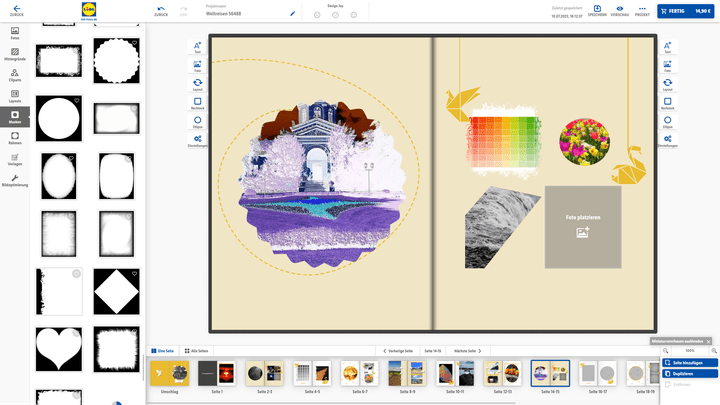The height and width of the screenshot is (405, 720).
Task: Click right page Rechteck tool
Action: 667,103
